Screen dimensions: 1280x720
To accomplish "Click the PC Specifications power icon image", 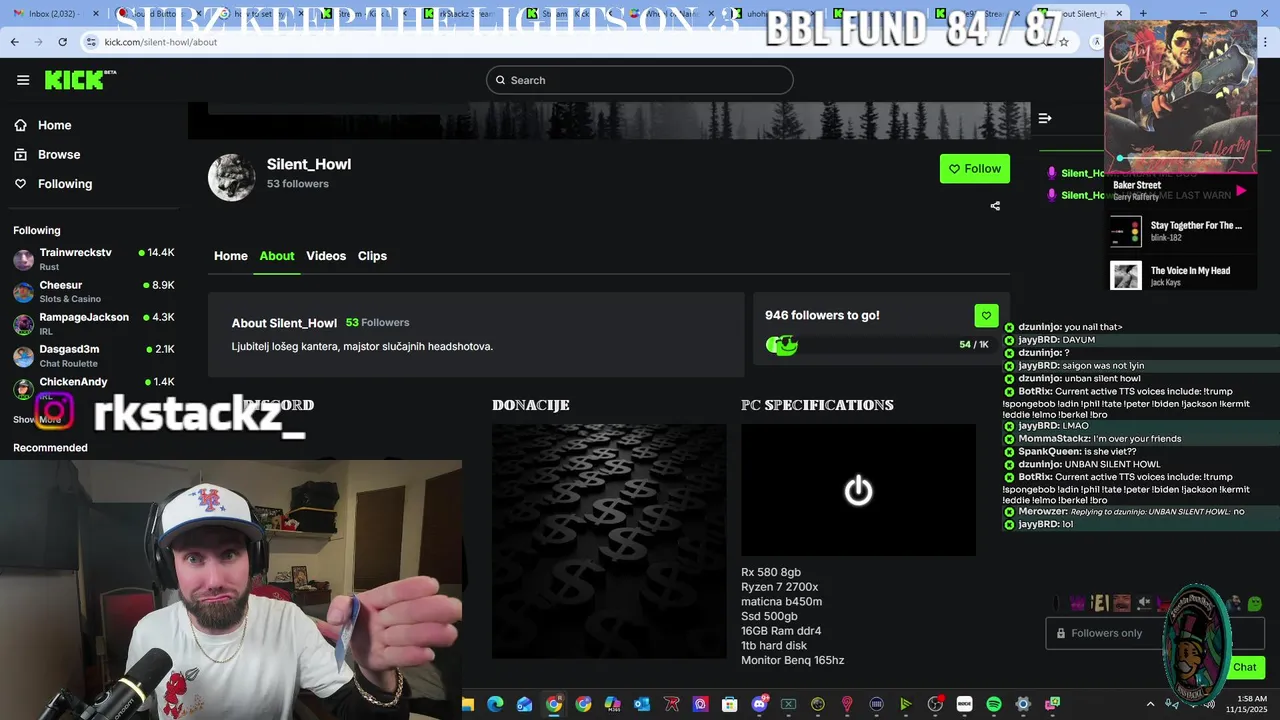I will click(x=858, y=490).
